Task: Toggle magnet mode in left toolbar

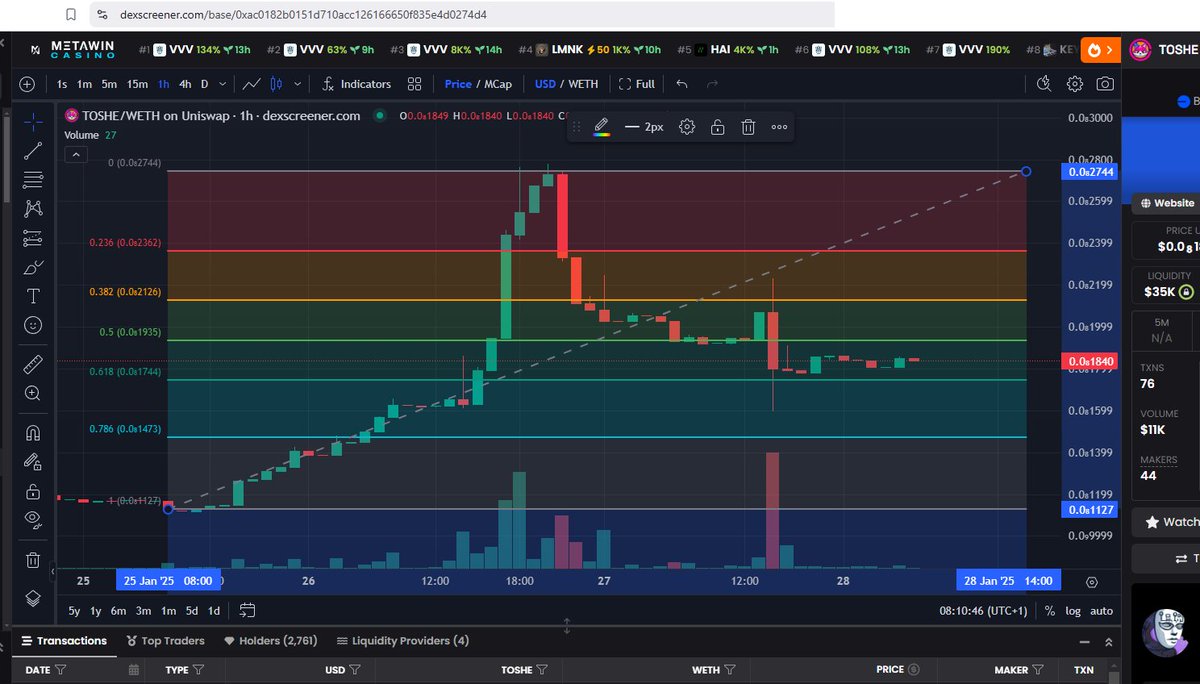Action: tap(33, 433)
